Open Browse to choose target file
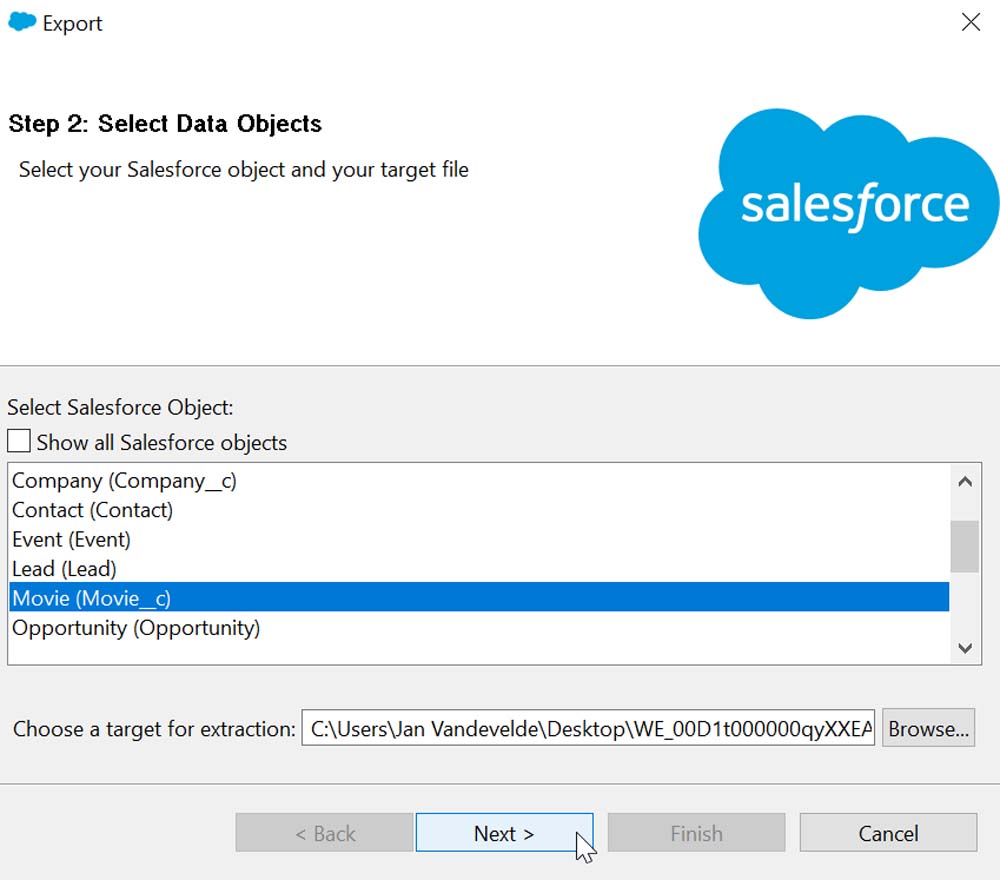 928,729
